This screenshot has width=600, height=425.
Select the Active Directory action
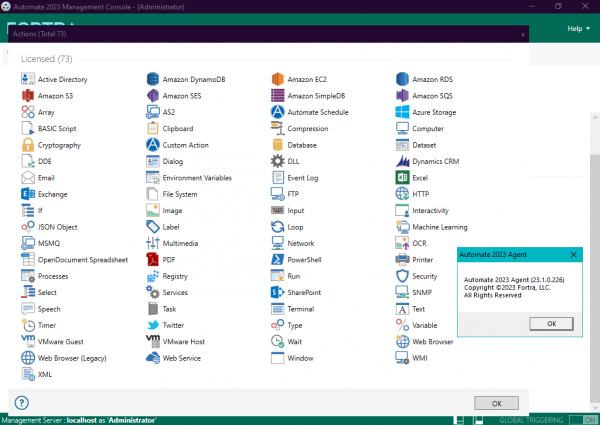[x=62, y=79]
